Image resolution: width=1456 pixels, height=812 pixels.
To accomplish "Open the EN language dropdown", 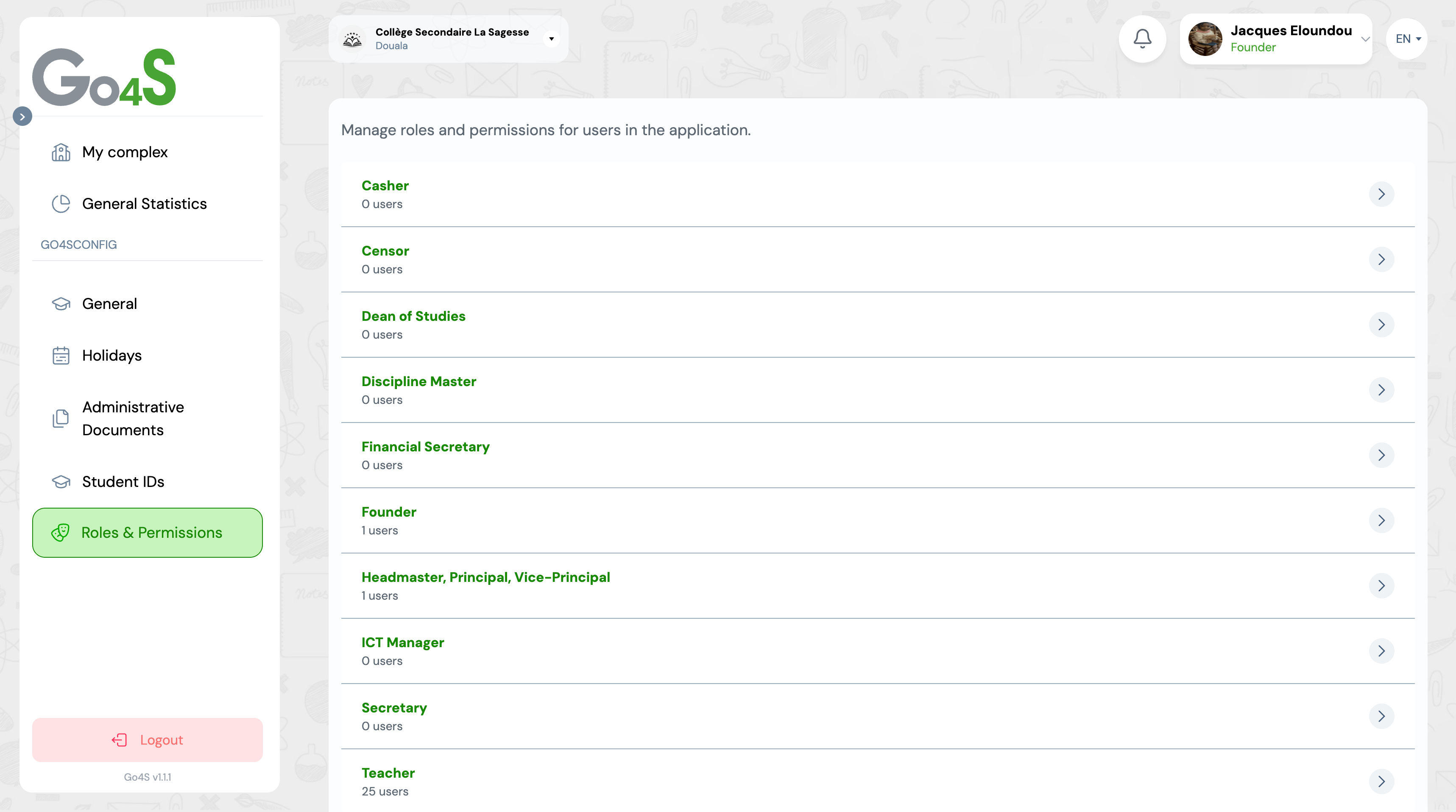I will point(1407,39).
